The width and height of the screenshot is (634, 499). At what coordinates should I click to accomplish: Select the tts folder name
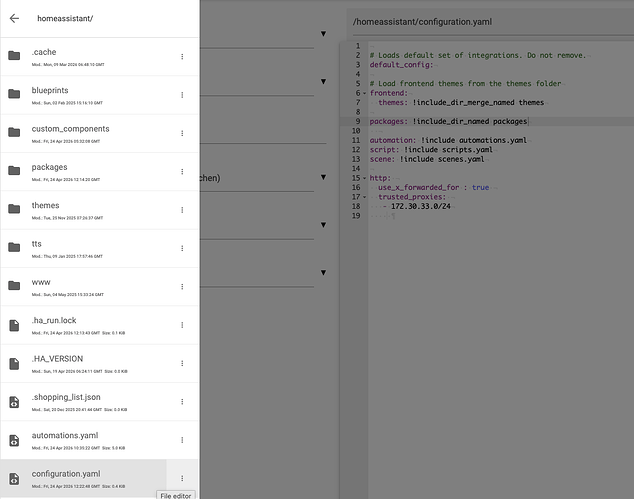point(36,244)
